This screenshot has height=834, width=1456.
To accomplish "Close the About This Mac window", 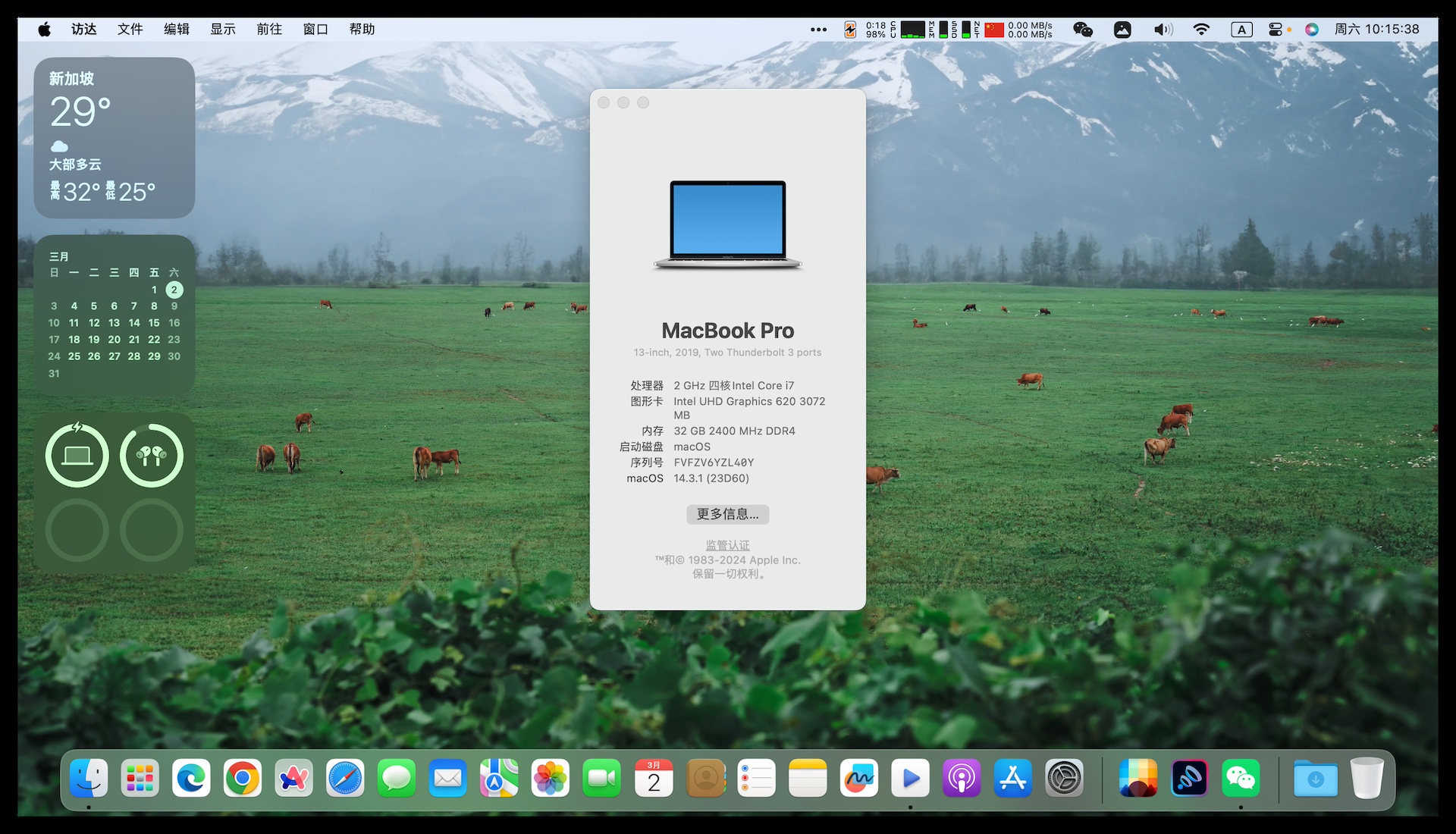I will [x=604, y=102].
